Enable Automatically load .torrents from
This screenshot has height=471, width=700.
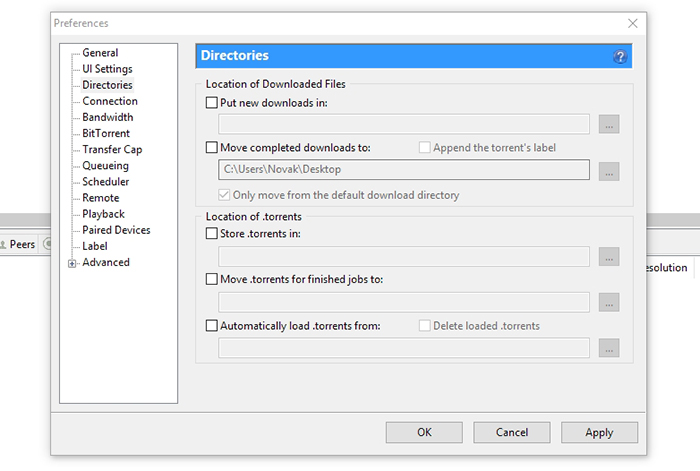point(211,326)
